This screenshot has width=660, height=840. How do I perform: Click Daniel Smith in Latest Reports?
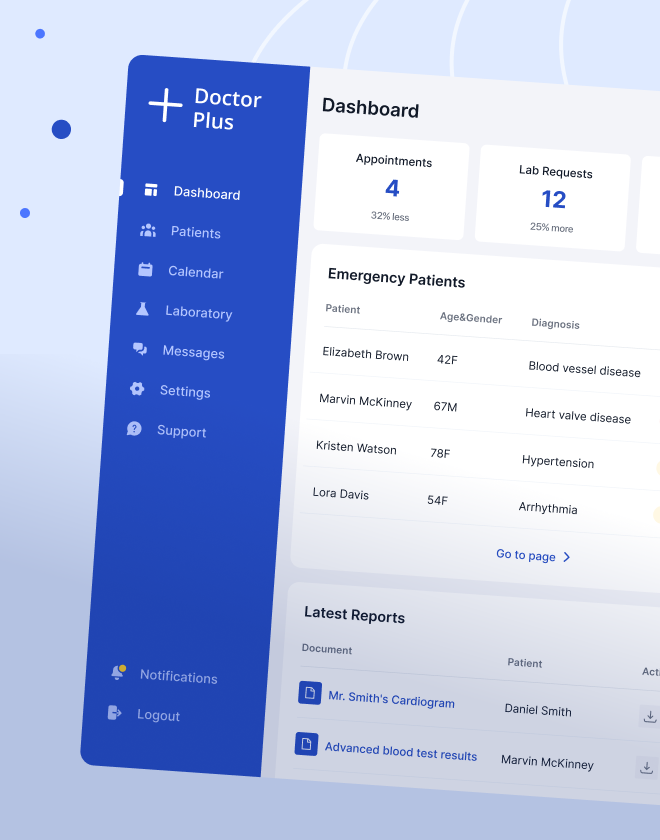538,710
